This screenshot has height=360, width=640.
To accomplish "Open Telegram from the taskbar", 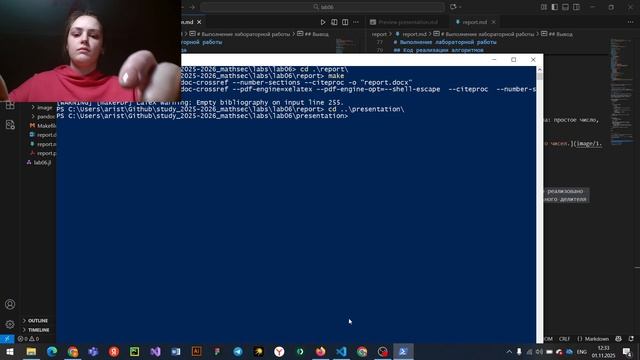I will (x=238, y=351).
